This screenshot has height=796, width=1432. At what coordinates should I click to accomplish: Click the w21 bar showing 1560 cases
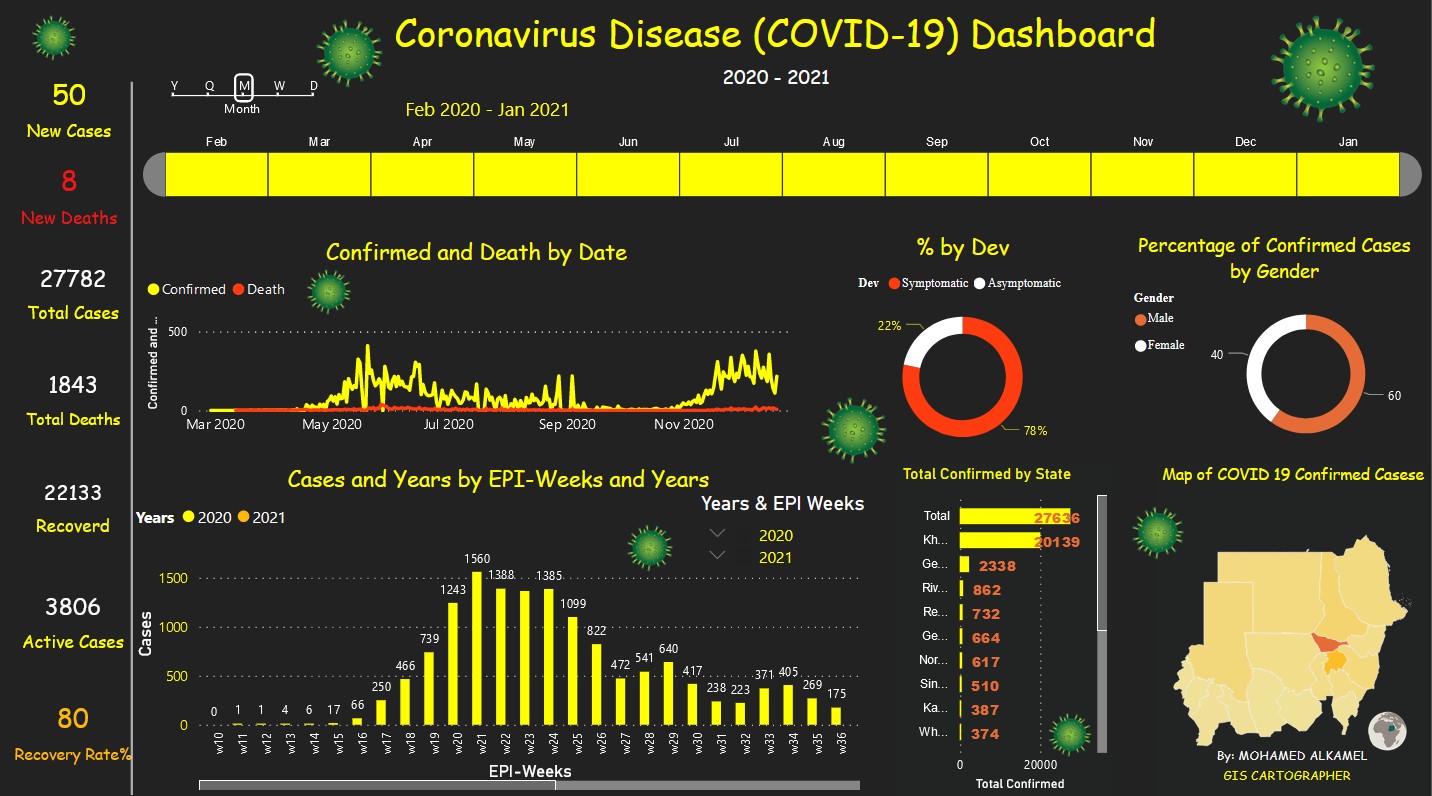pos(477,648)
